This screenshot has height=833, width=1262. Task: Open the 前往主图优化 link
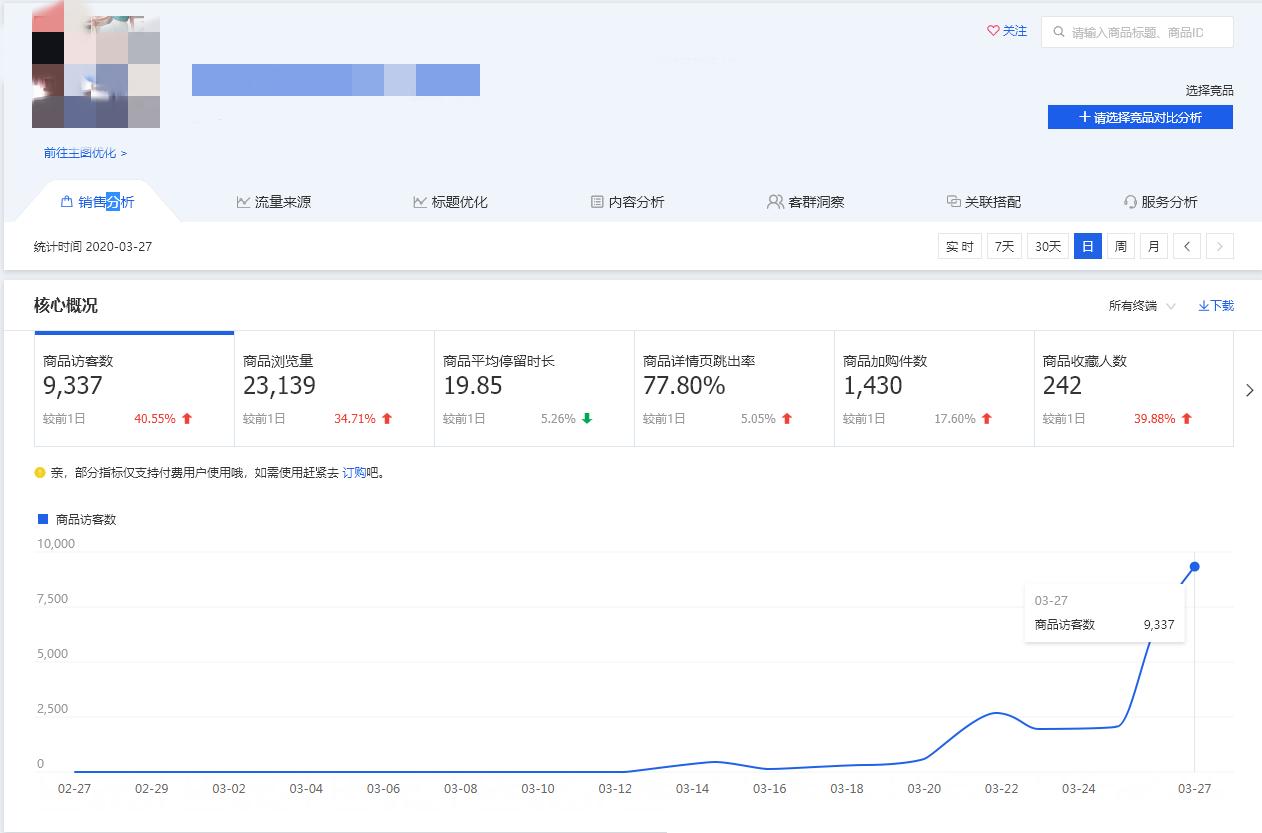[80, 153]
